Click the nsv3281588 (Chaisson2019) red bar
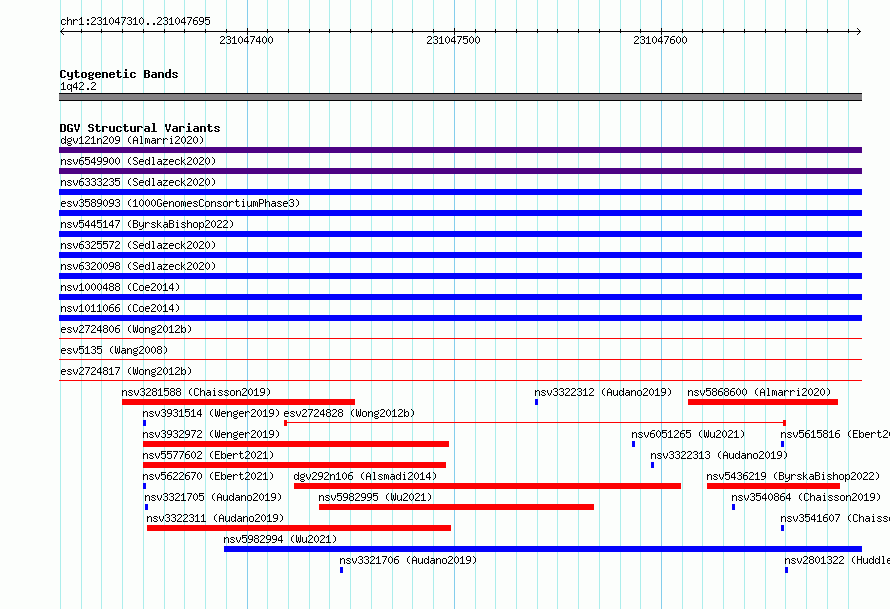 (x=238, y=402)
